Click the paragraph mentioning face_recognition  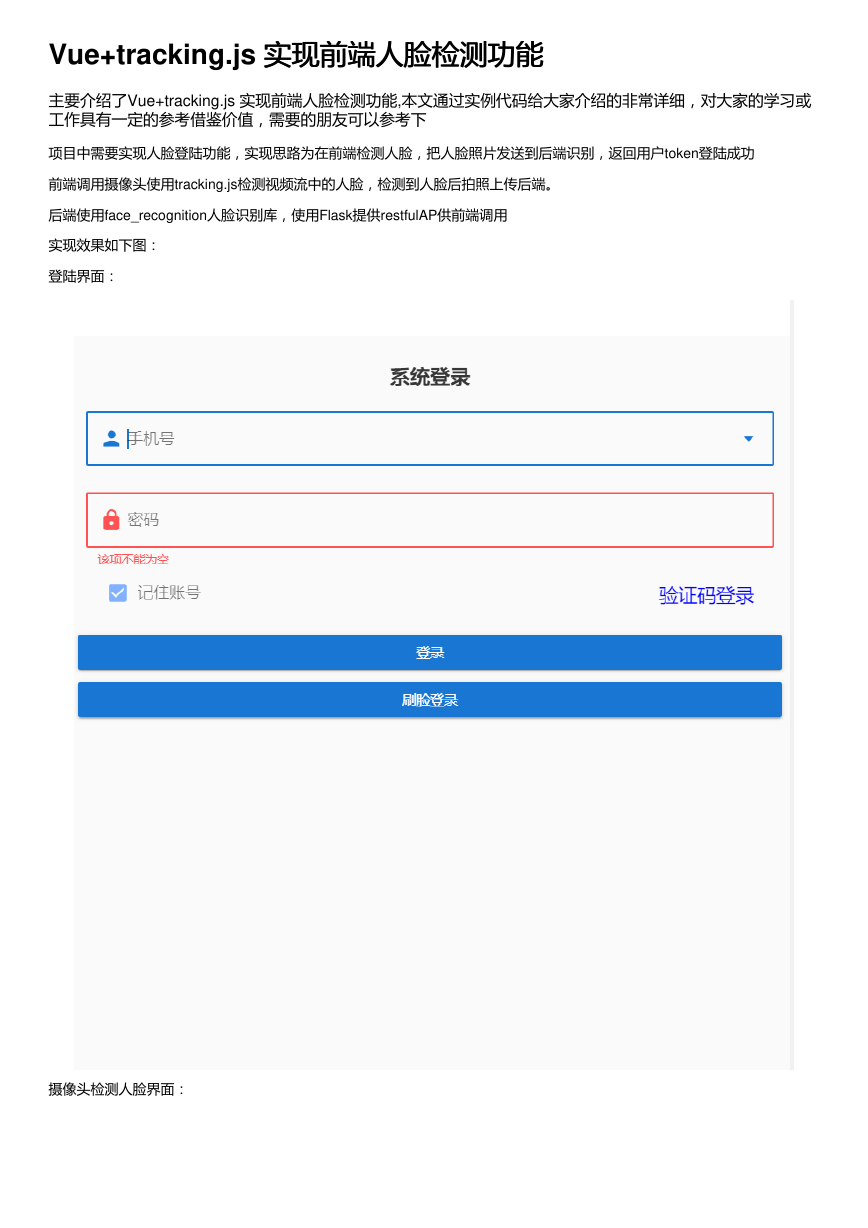click(278, 215)
